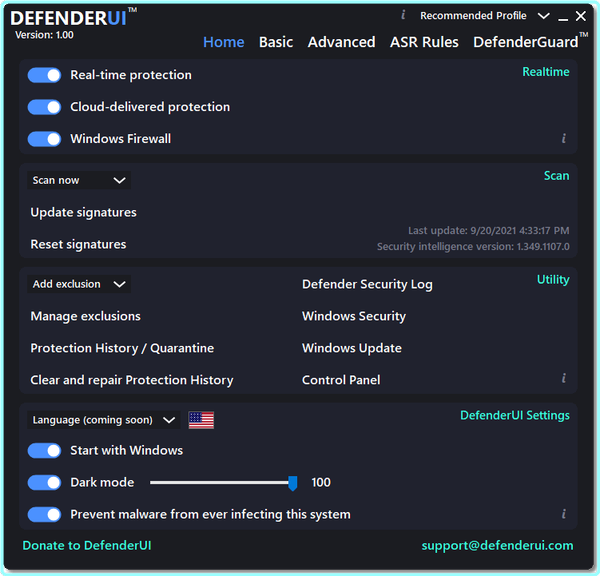The width and height of the screenshot is (600, 576).
Task: Click the info icon in DefenderUI Settings section
Action: (x=564, y=514)
